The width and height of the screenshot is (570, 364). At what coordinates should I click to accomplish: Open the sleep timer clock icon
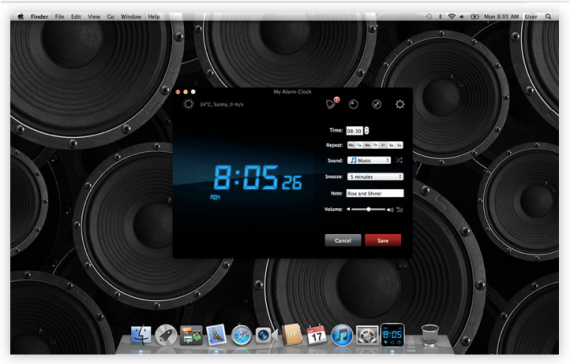[x=353, y=105]
